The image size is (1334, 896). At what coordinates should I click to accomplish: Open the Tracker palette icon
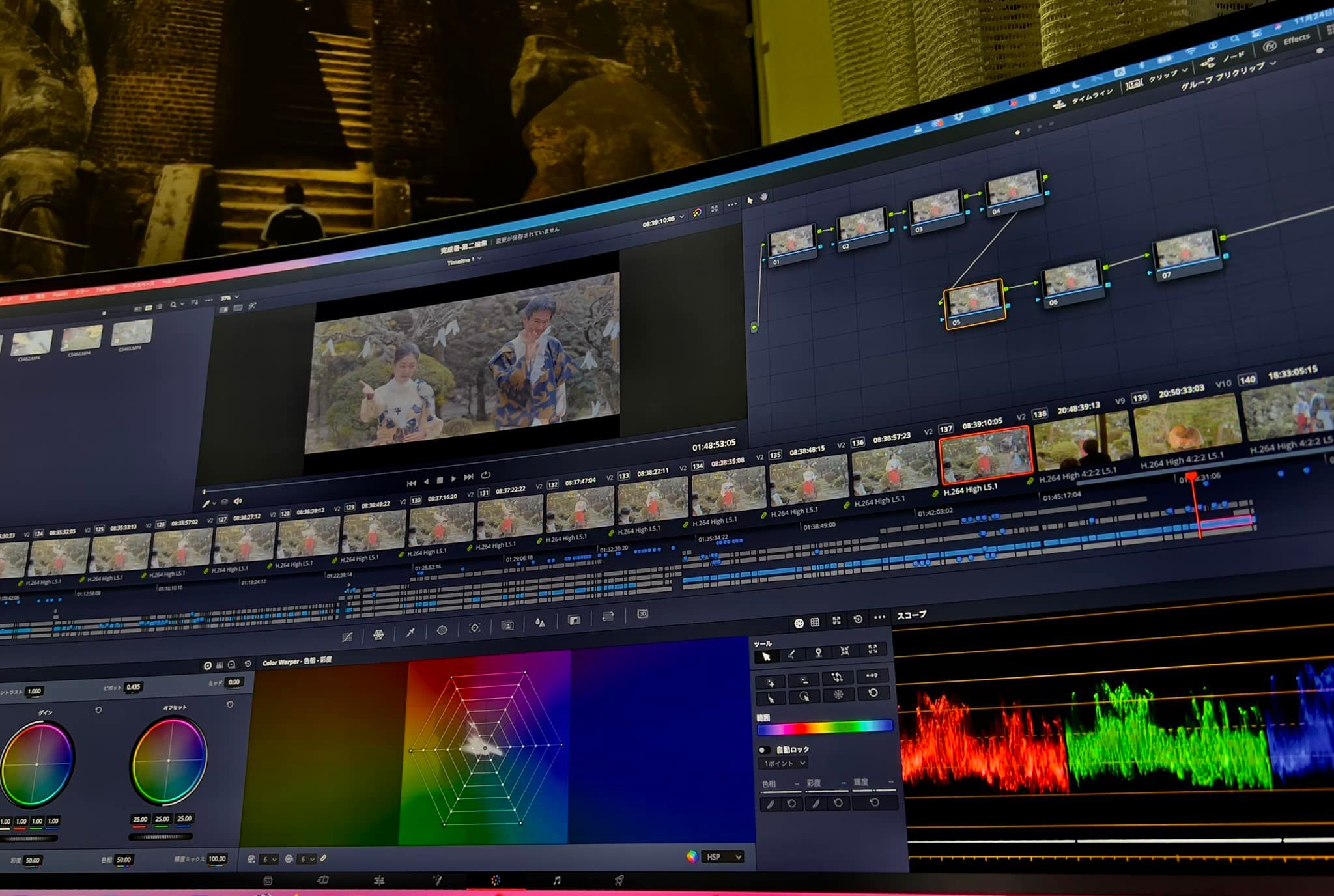[x=474, y=628]
